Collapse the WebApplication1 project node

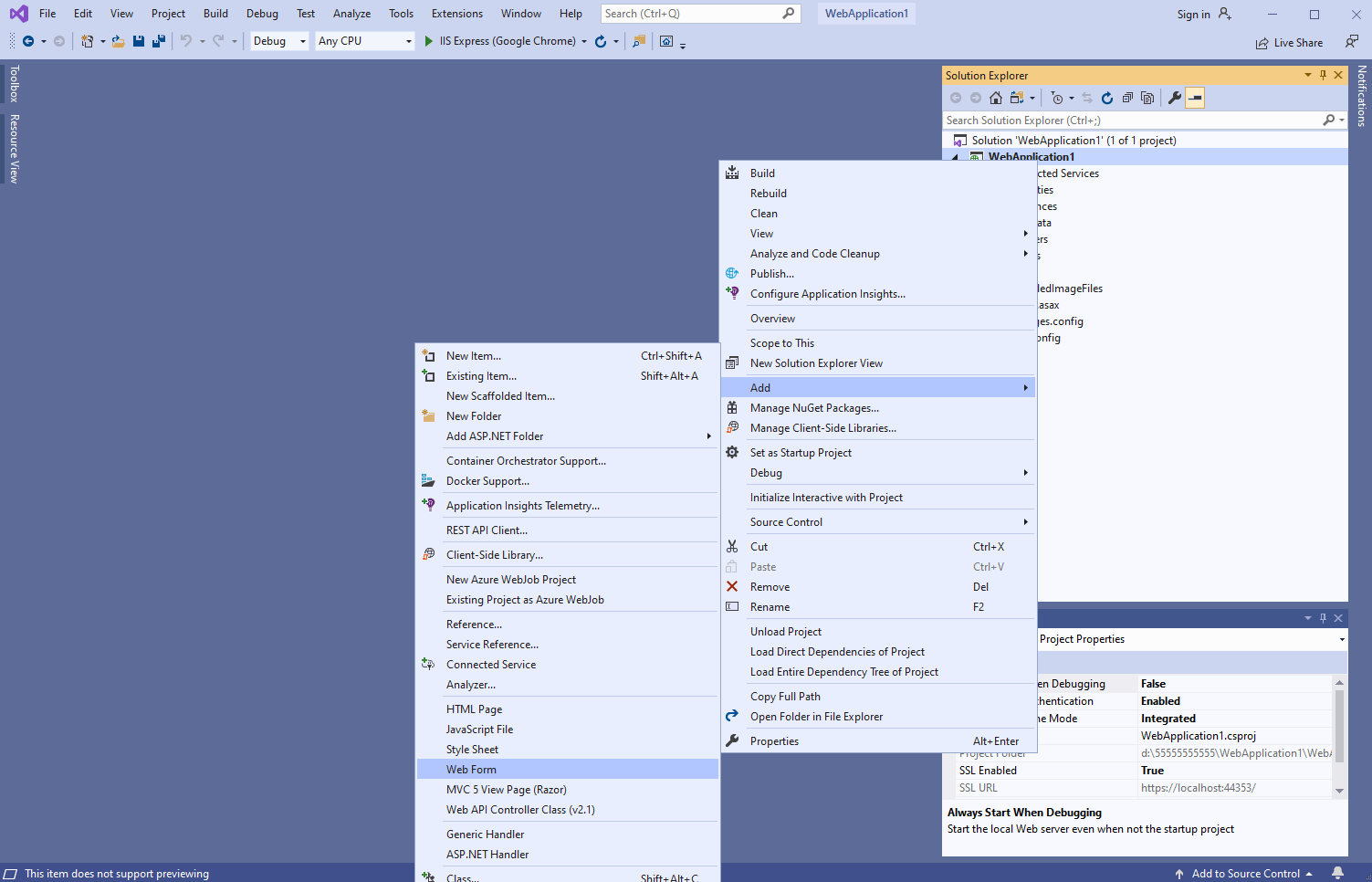[x=956, y=157]
